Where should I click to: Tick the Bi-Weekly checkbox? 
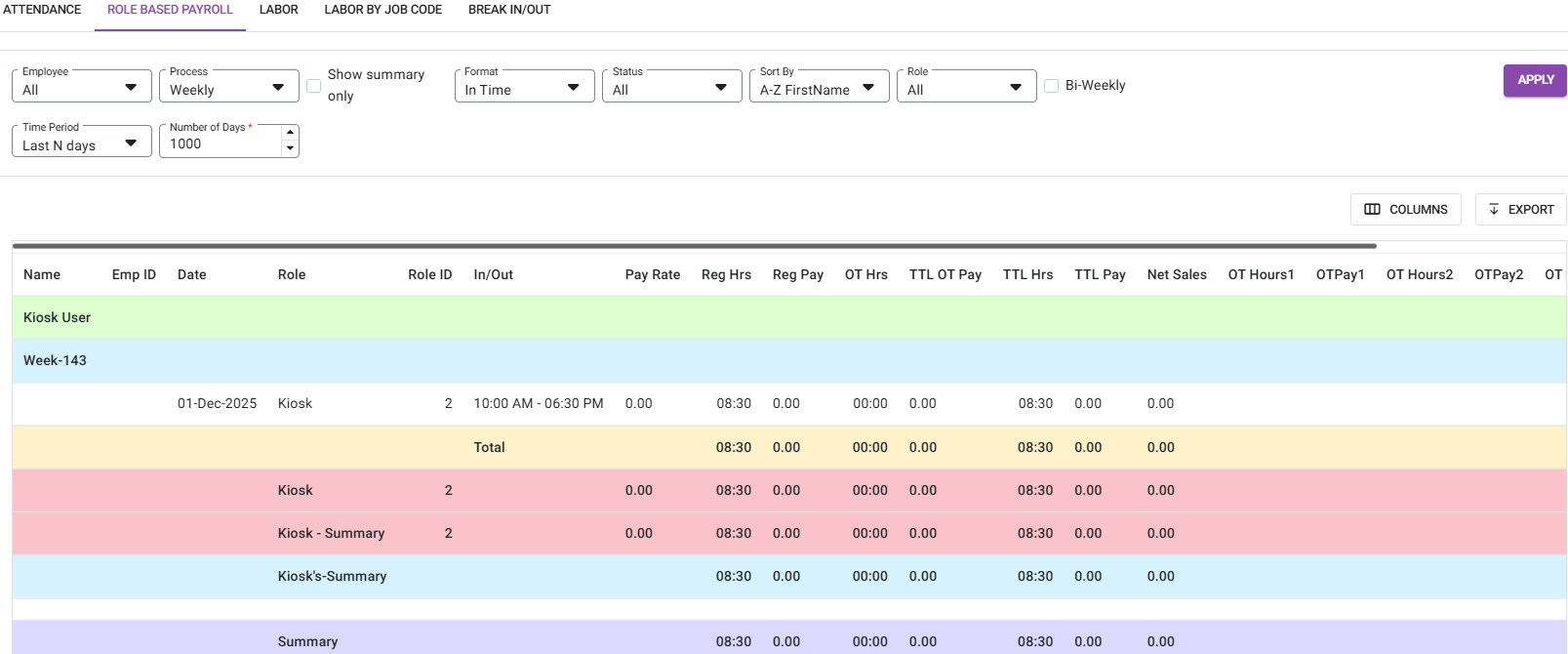[1052, 86]
